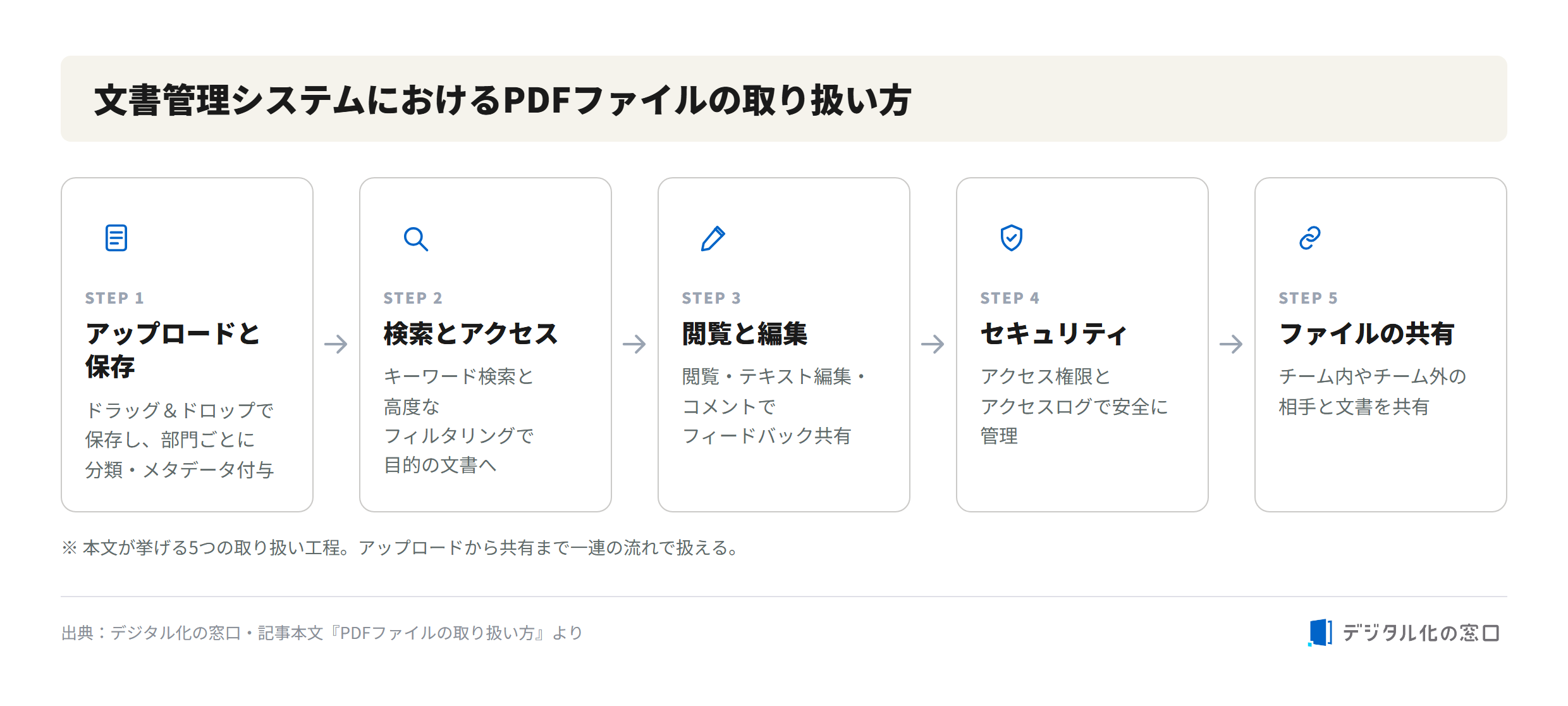This screenshot has height=706, width=1568.
Task: Select the 閲覧と編集 heading
Action: coord(745,334)
